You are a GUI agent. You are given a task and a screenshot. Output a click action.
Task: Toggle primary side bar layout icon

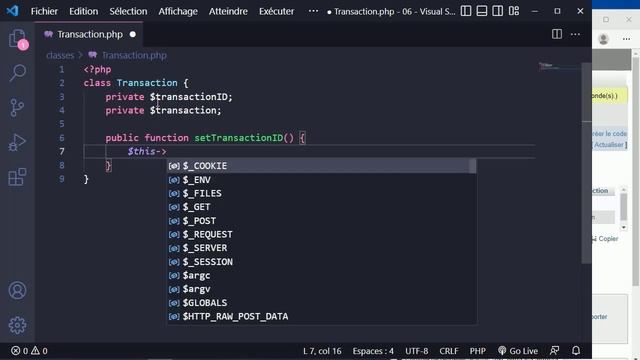coord(466,11)
